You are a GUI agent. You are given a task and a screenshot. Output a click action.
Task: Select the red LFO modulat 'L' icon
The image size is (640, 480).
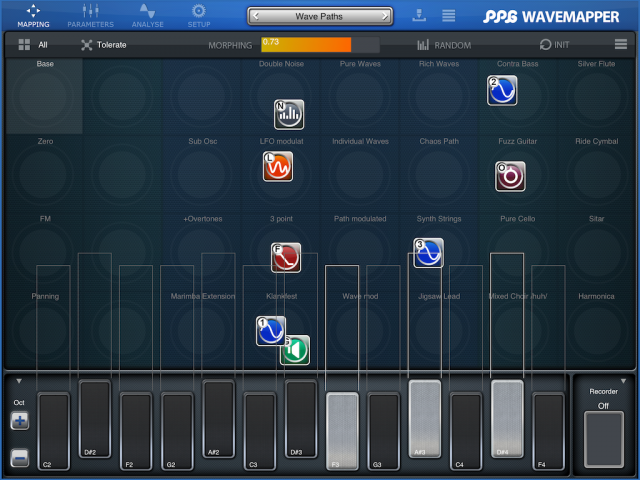278,166
